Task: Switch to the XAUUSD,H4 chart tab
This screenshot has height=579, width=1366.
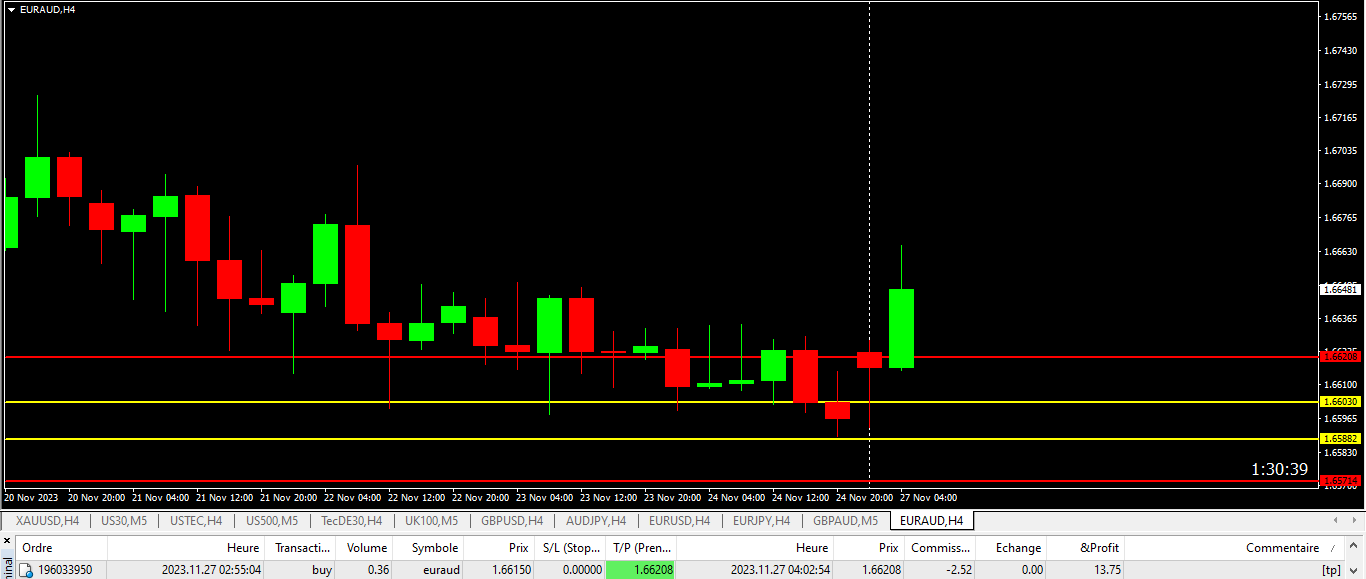Action: [47, 521]
